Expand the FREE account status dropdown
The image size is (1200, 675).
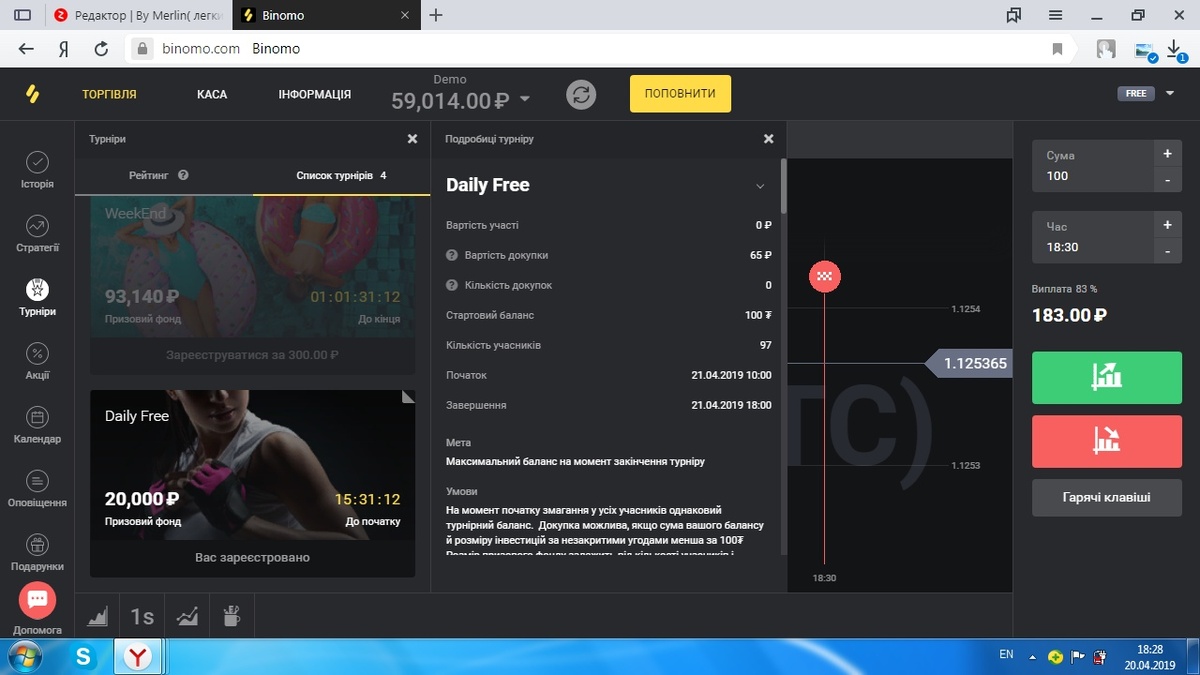1170,94
